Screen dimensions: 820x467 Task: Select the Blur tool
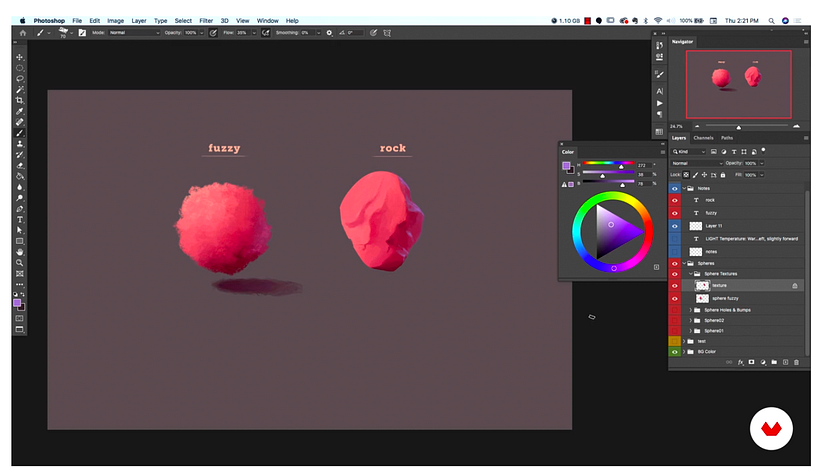(x=19, y=187)
